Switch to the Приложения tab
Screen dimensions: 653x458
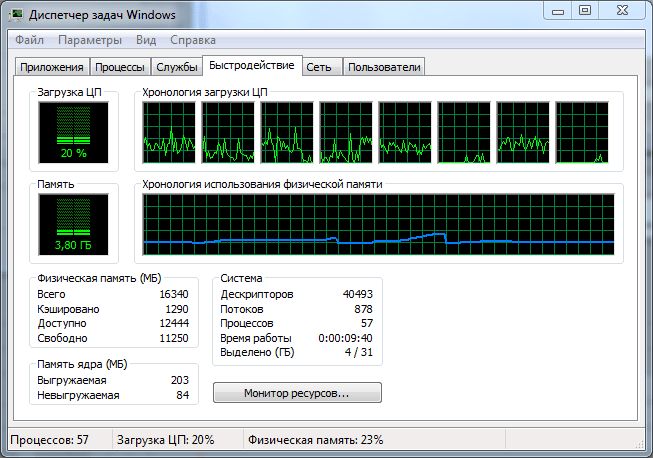tap(52, 67)
